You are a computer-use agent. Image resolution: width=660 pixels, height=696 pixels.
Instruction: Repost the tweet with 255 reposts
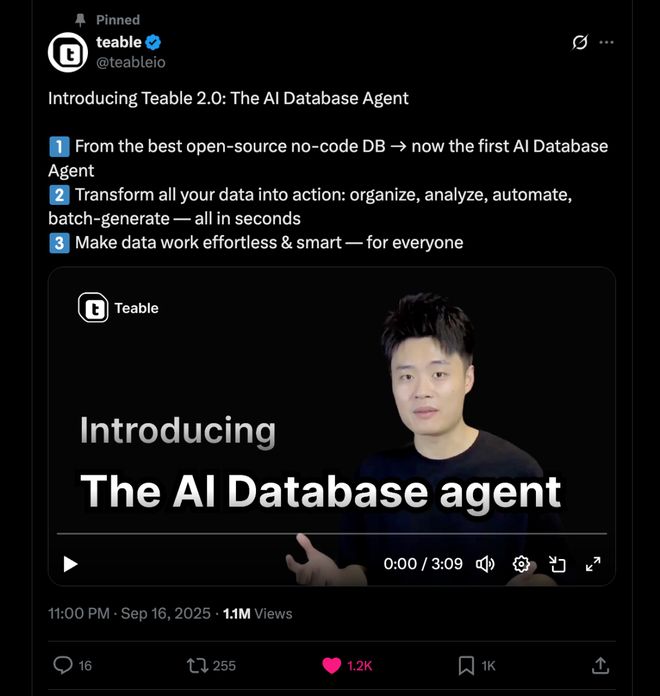tap(197, 666)
